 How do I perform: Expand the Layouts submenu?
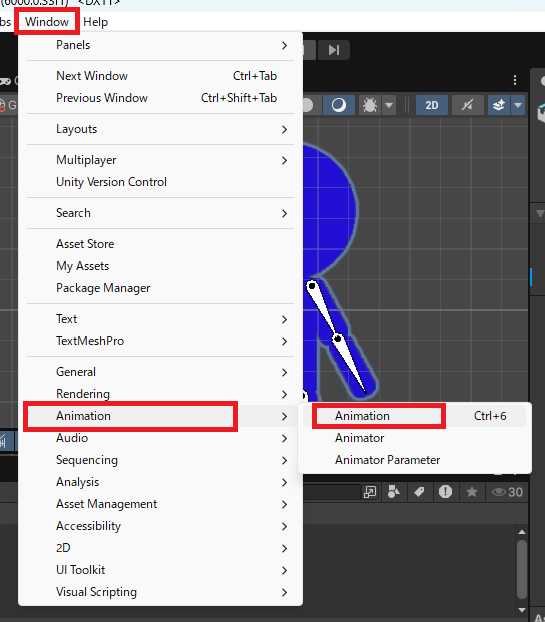point(160,129)
